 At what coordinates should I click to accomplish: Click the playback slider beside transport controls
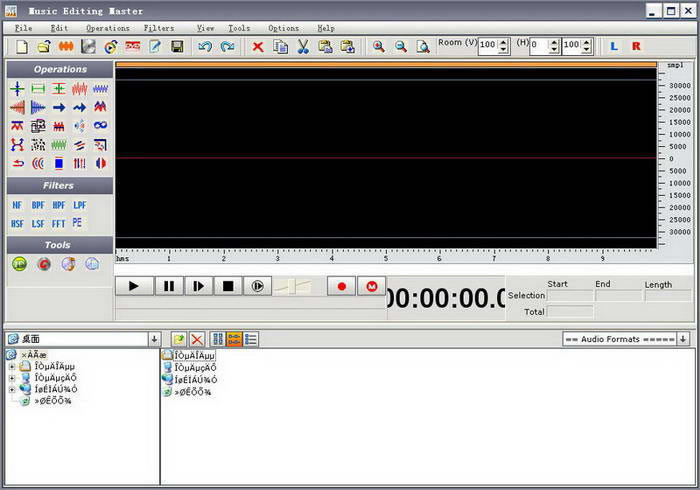tap(293, 287)
